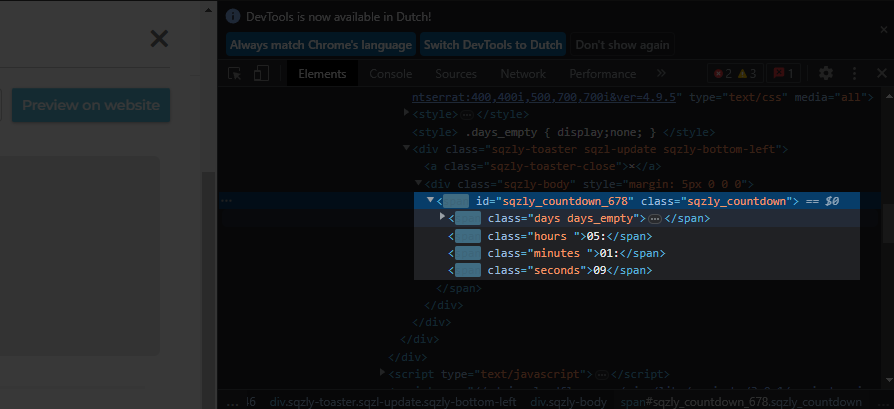
Task: Collapse the sqzly_countdown_678 span node
Action: [430, 200]
